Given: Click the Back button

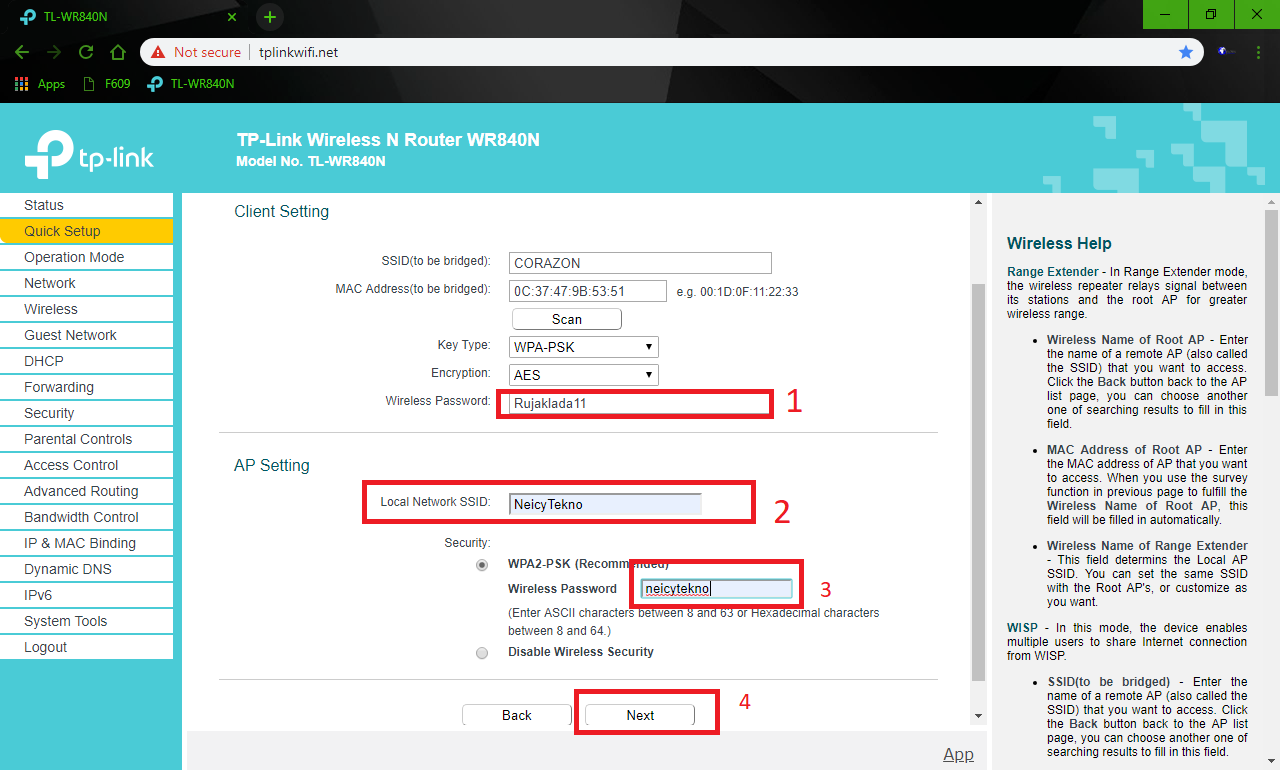Looking at the screenshot, I should [x=517, y=715].
